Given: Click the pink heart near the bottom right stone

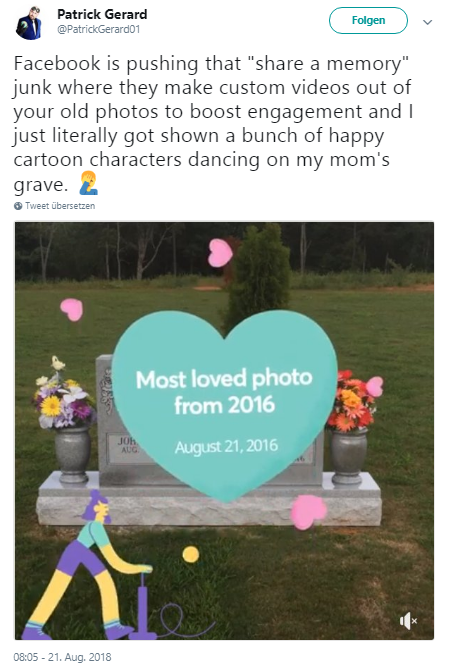Looking at the screenshot, I should point(308,511).
